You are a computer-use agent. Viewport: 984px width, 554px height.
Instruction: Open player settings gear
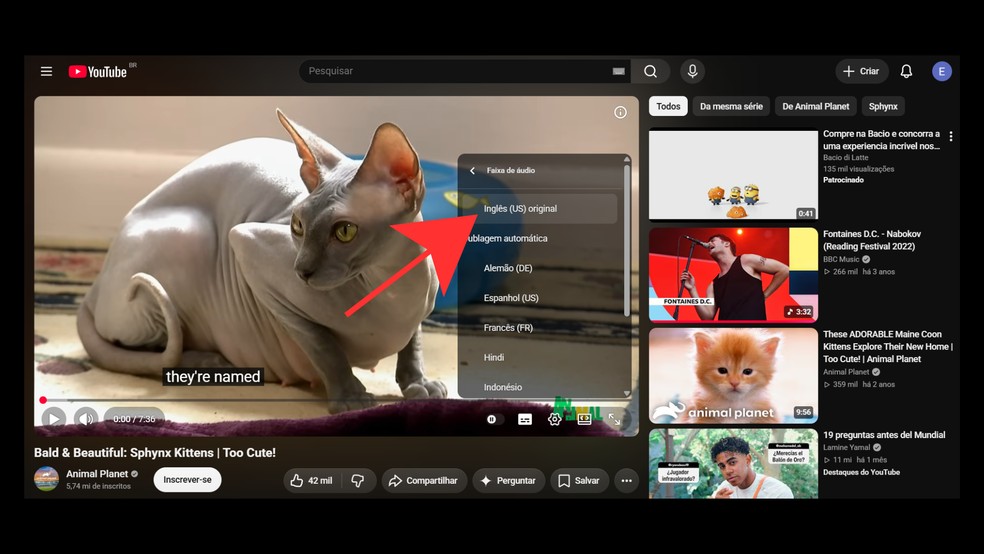coord(554,419)
